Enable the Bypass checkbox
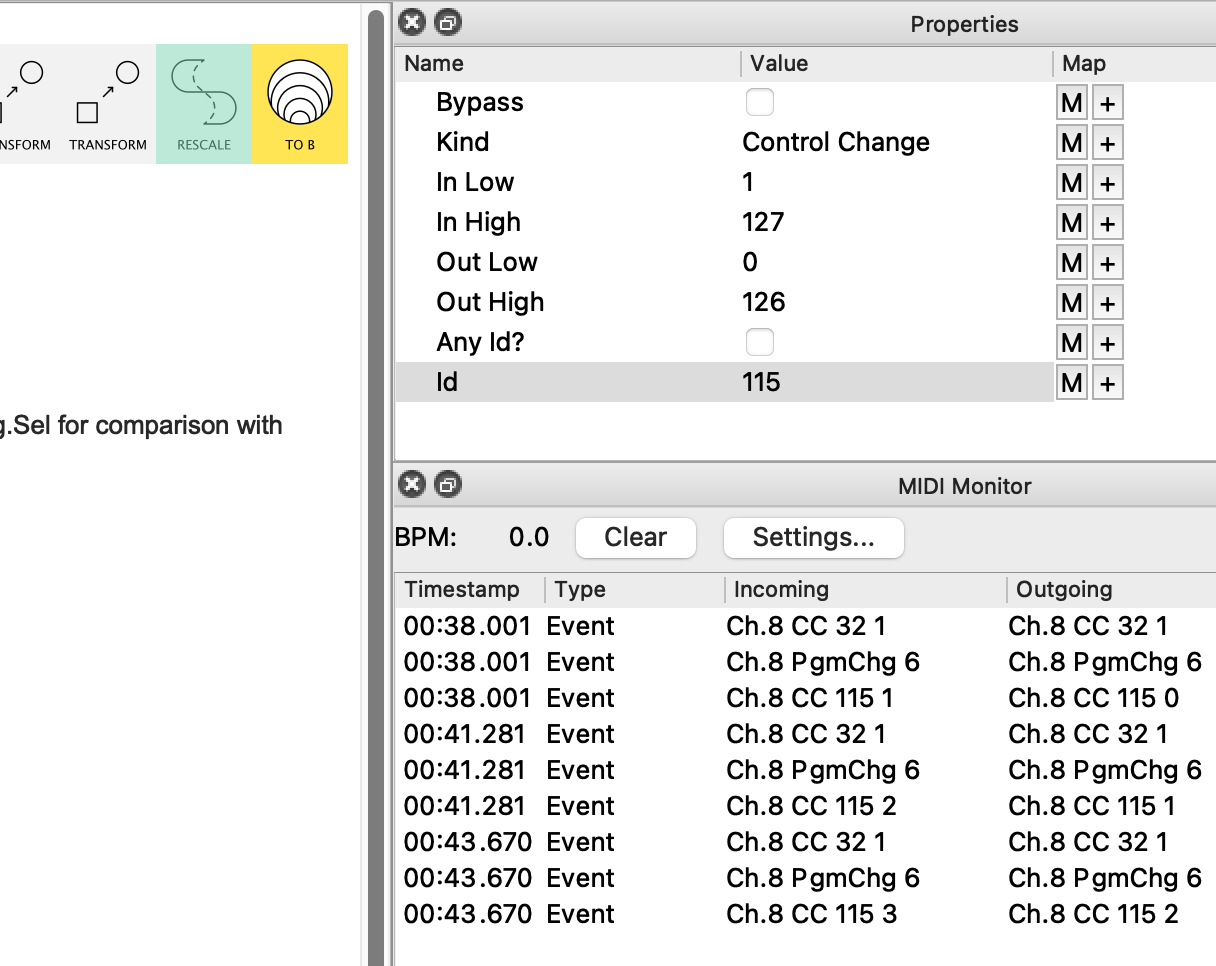Screen dimensions: 1216x966 [760, 102]
